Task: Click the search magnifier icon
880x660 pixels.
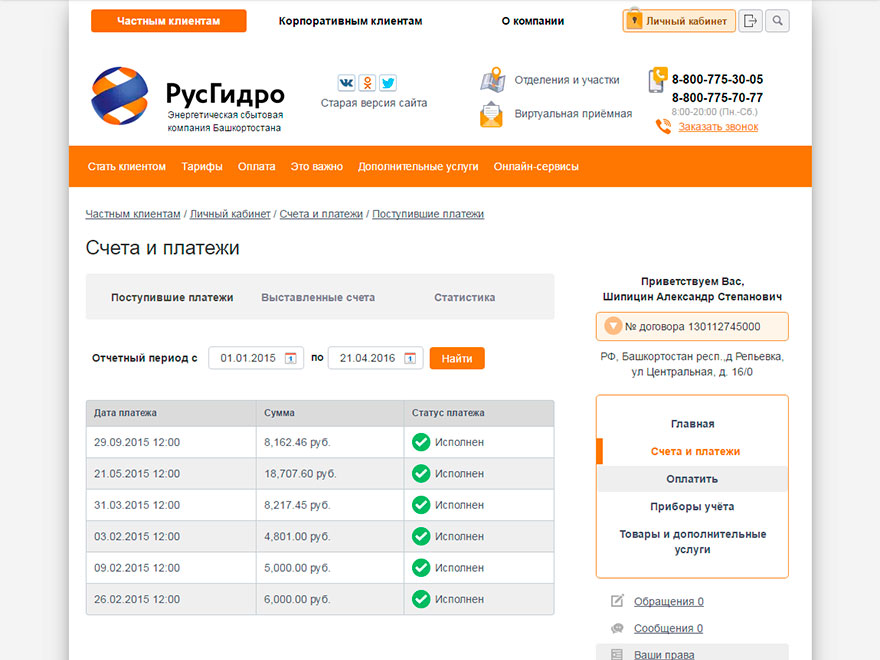Action: [x=777, y=21]
